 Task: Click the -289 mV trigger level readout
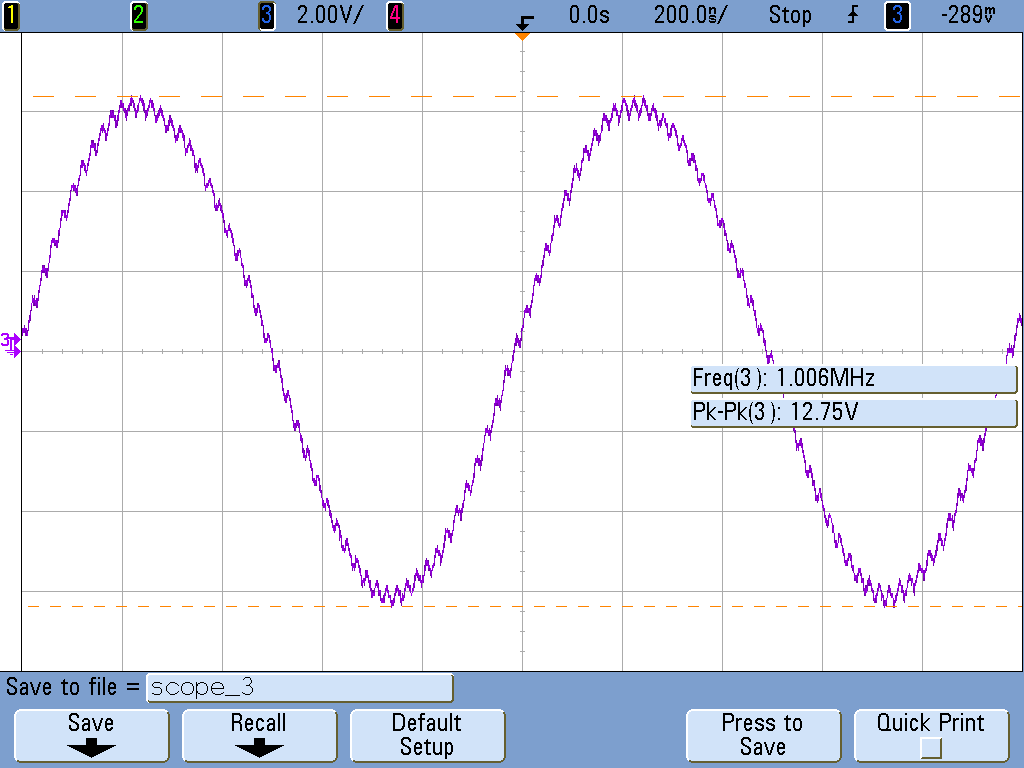pos(968,15)
